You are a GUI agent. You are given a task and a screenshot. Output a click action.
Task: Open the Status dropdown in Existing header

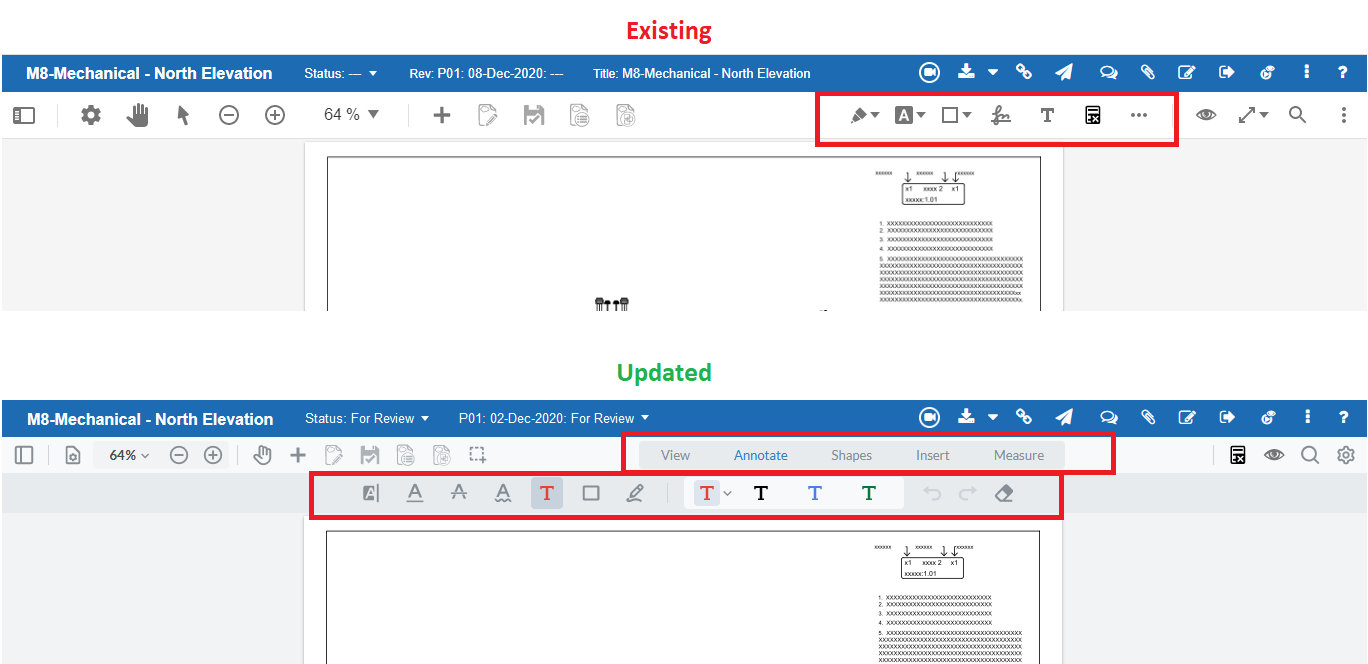pos(340,73)
